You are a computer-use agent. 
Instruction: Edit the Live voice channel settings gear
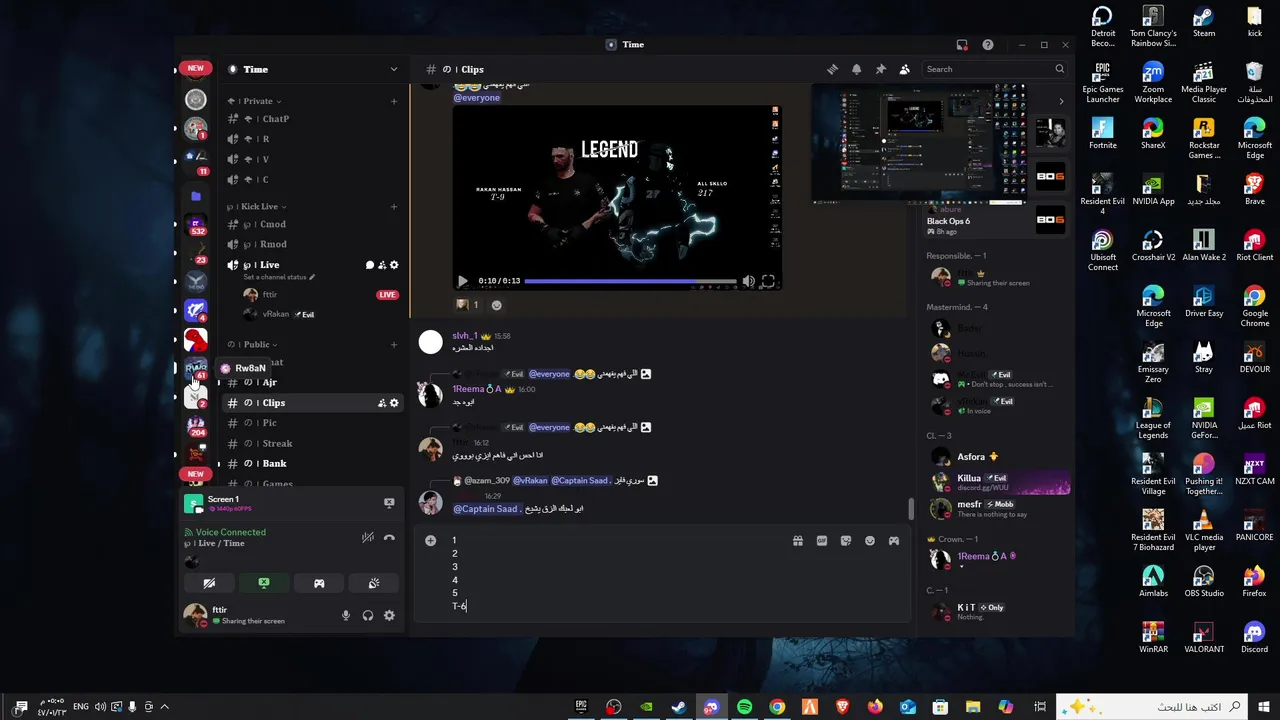tap(394, 265)
